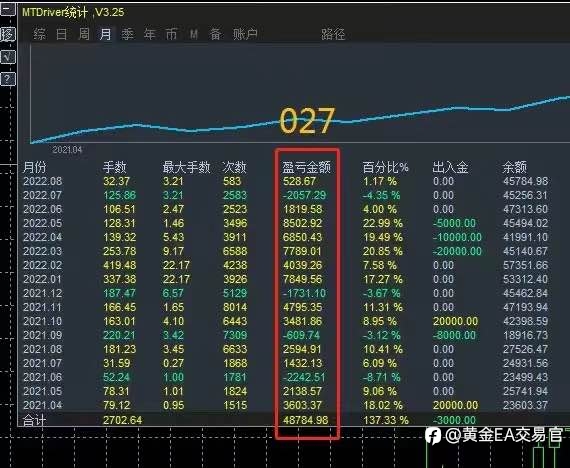Image resolution: width=570 pixels, height=468 pixels.
Task: Select the 月 monthly tab
Action: pyautogui.click(x=105, y=35)
